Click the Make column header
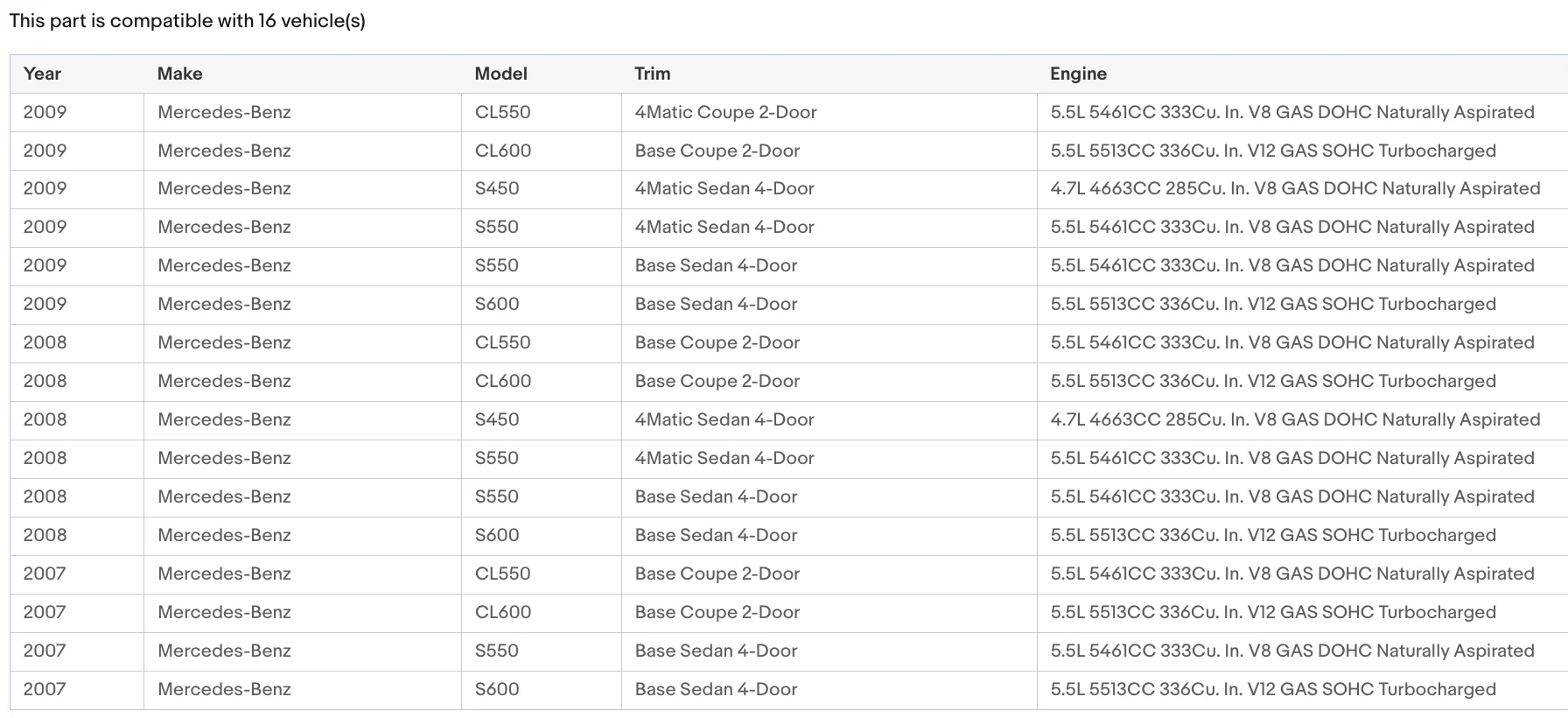Screen dimensions: 1568x718 179,74
